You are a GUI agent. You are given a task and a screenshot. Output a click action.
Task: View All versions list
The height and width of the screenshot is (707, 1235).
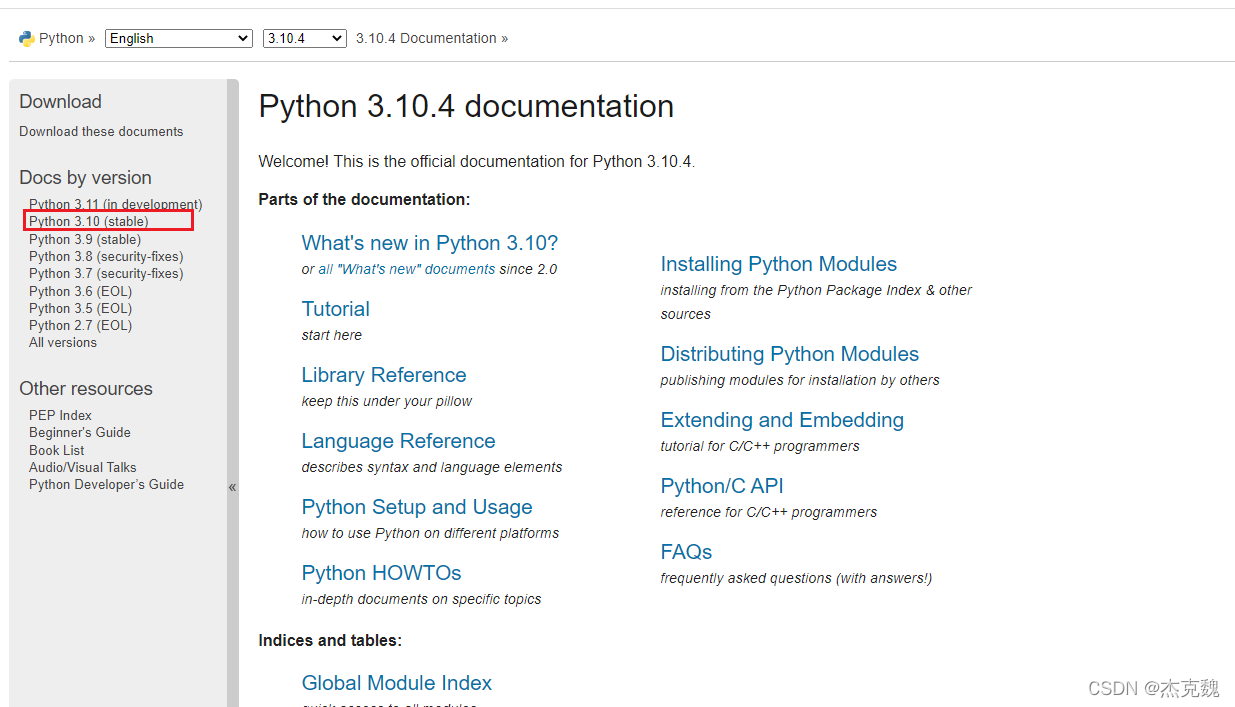[63, 342]
